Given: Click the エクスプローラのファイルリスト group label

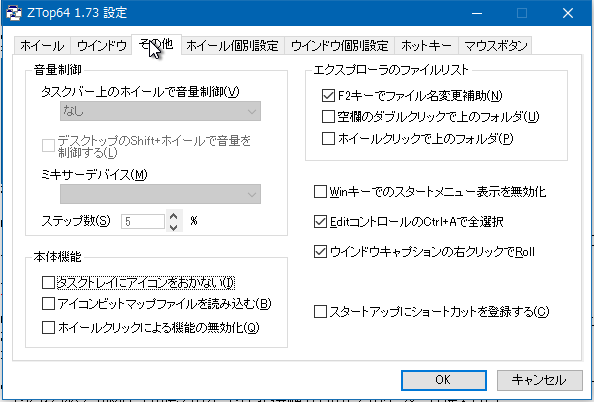Looking at the screenshot, I should (391, 70).
